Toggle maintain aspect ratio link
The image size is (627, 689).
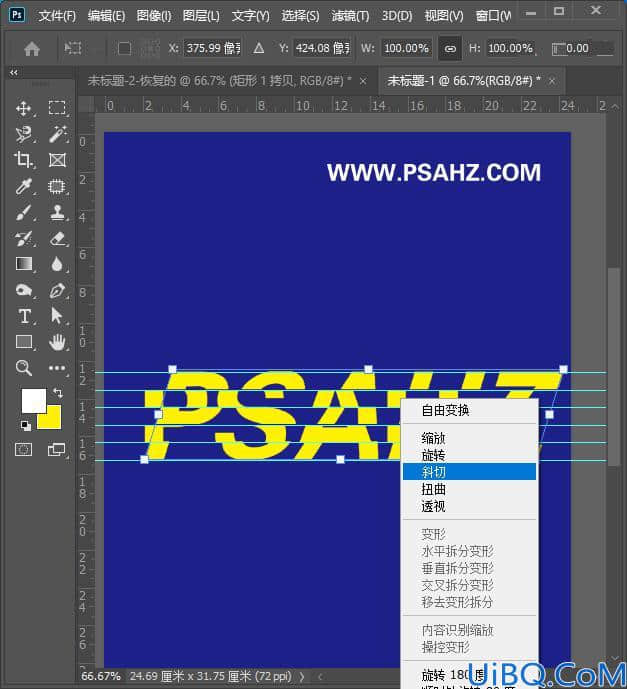point(450,48)
